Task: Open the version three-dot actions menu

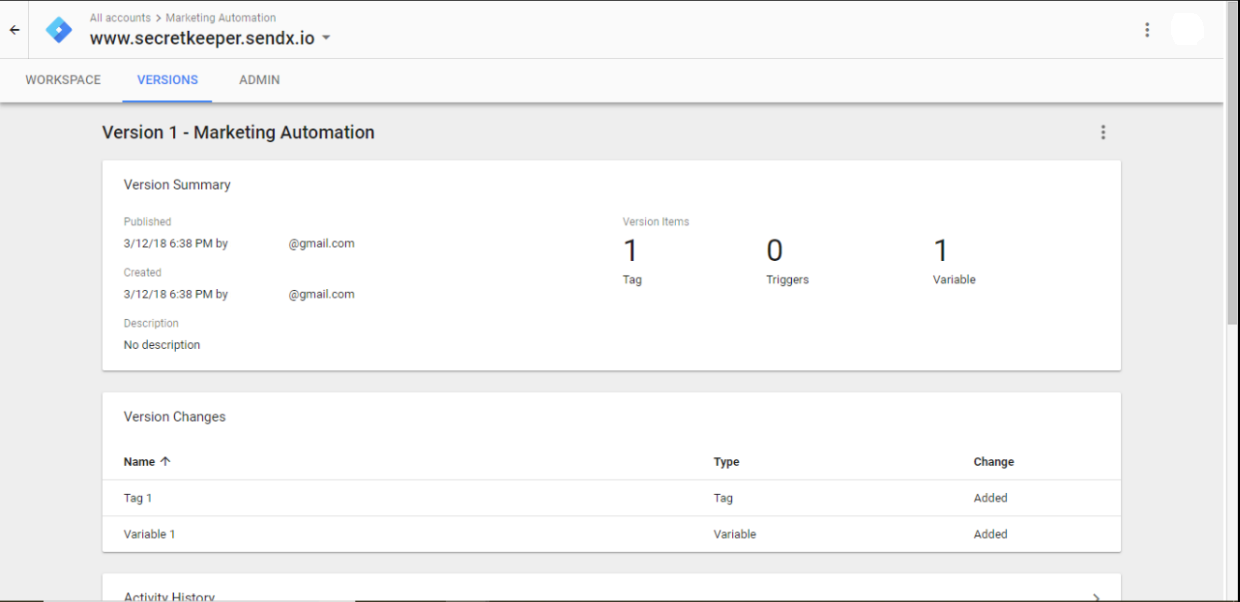Action: coord(1103,132)
